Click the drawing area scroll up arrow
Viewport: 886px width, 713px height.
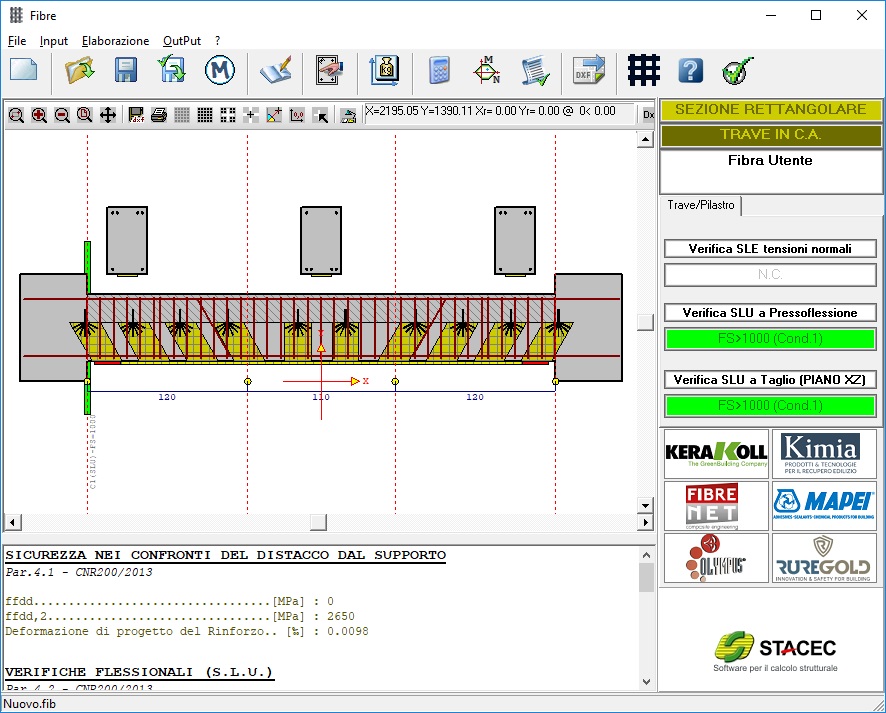point(645,140)
